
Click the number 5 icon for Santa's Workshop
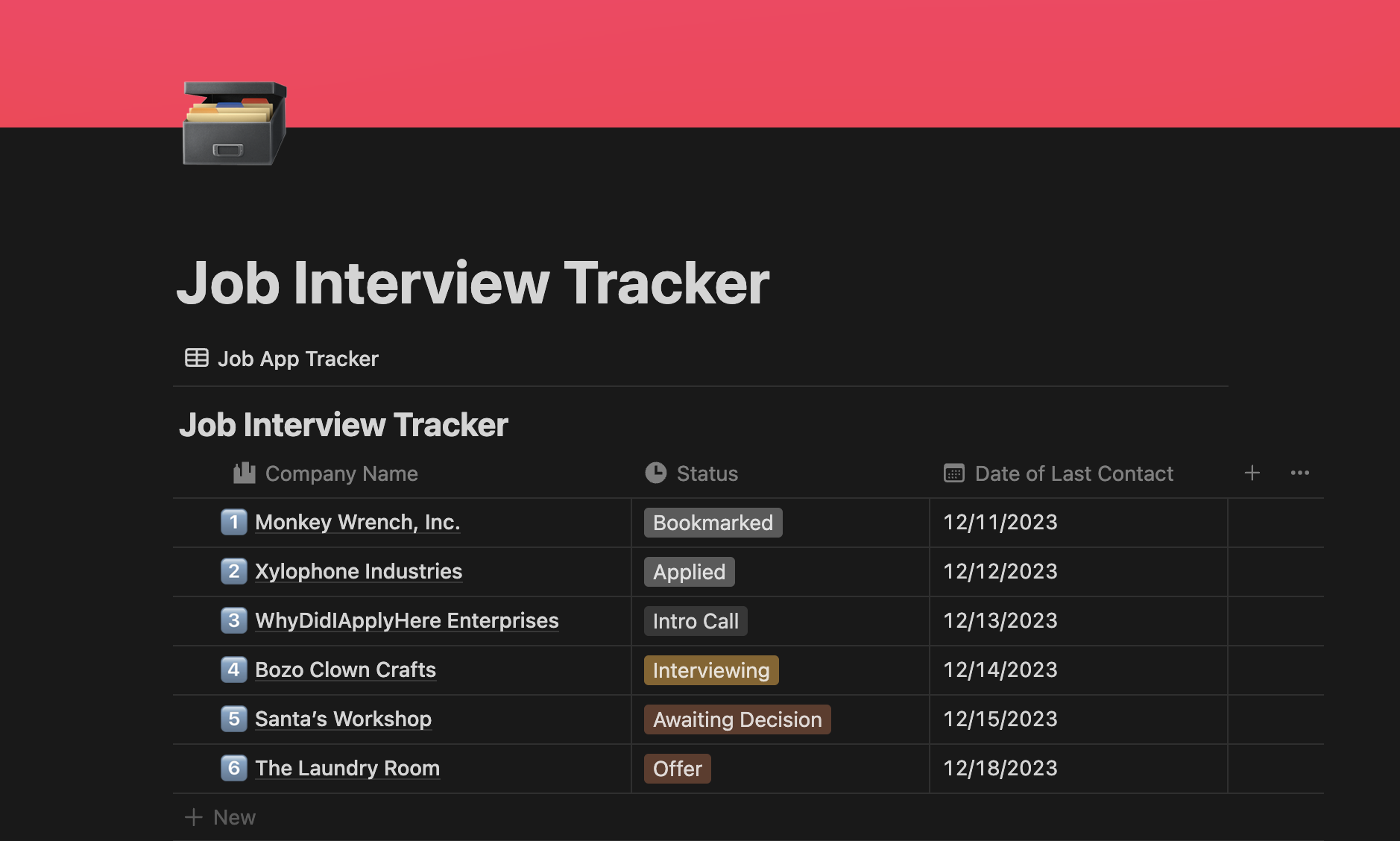pos(234,719)
